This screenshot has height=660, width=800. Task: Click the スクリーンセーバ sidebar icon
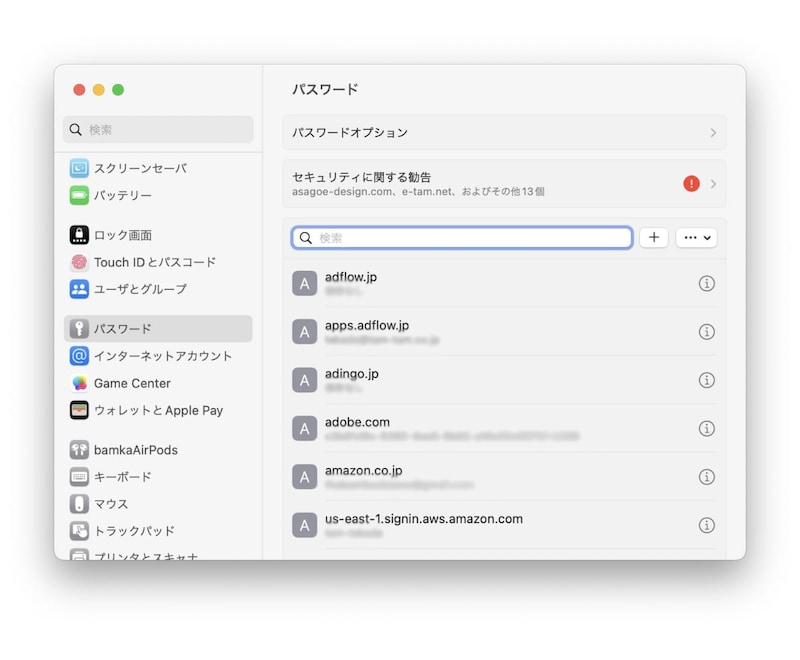click(x=81, y=168)
